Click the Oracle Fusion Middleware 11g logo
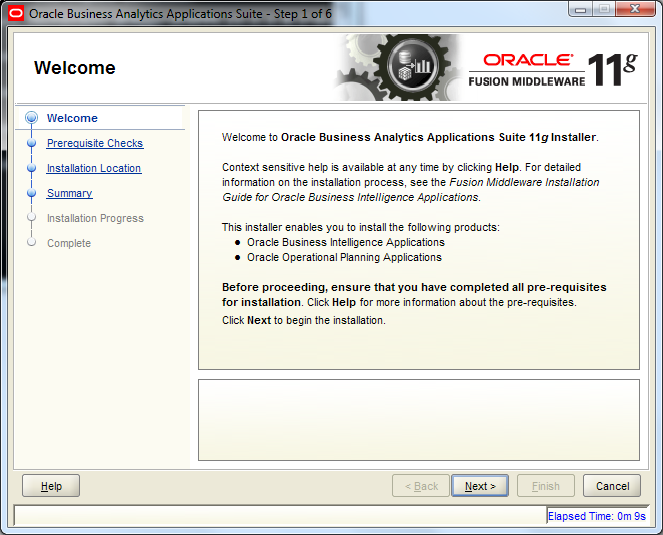The width and height of the screenshot is (663, 535). coord(553,70)
